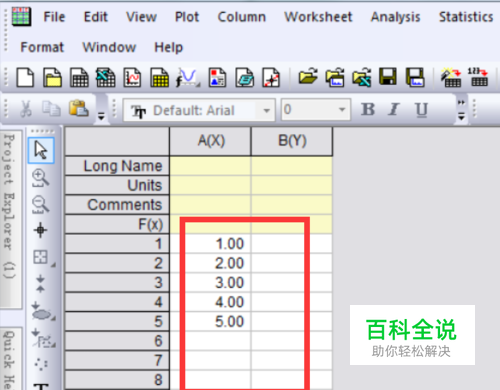Select the Zoom In magnifier tool
The height and width of the screenshot is (390, 500).
40,177
